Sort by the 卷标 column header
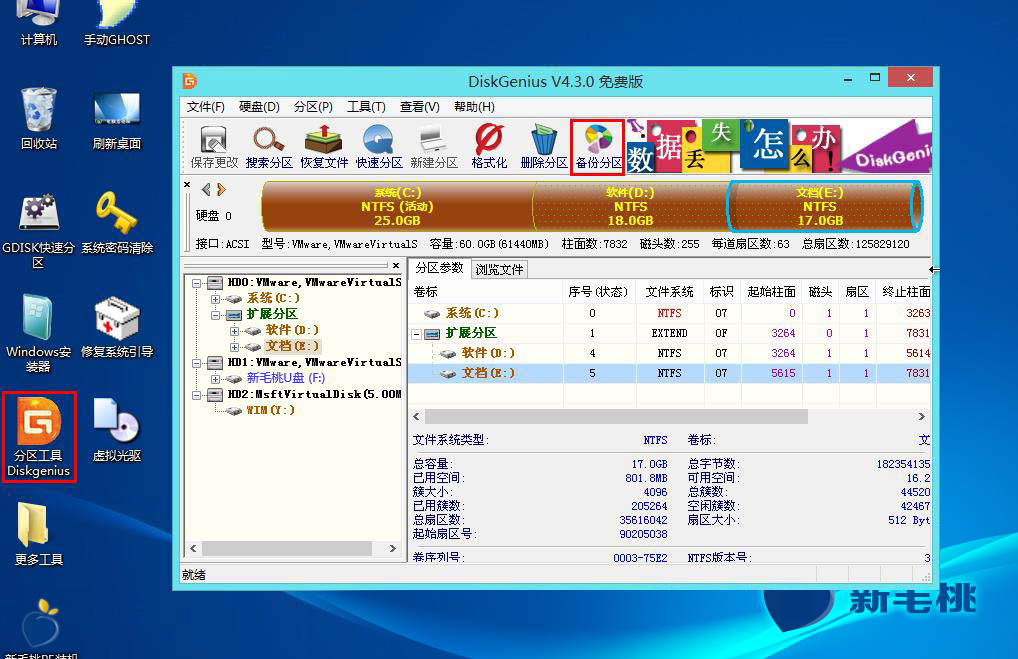This screenshot has height=659, width=1018. pyautogui.click(x=486, y=292)
